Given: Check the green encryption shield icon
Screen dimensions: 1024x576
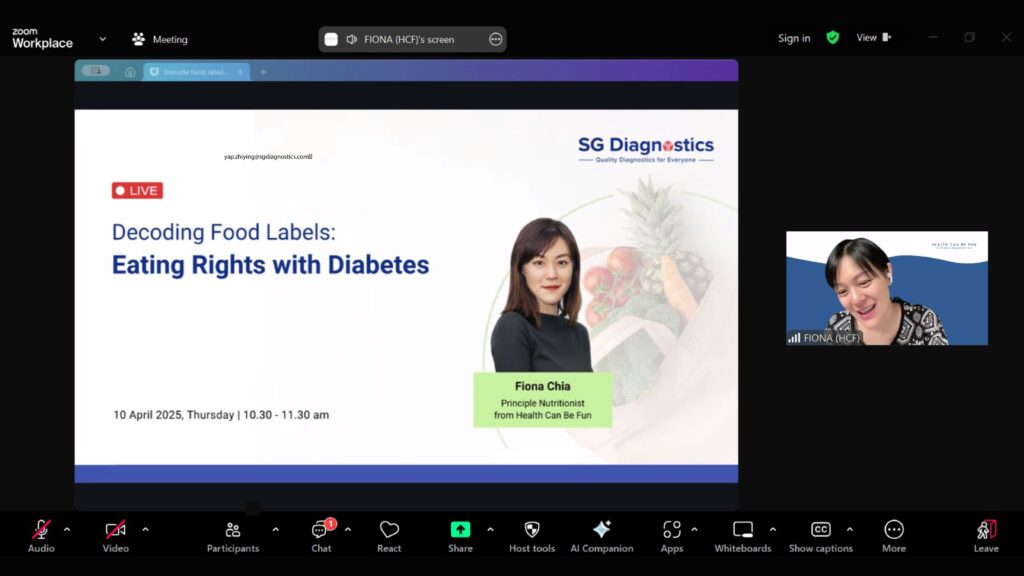Looking at the screenshot, I should [833, 38].
